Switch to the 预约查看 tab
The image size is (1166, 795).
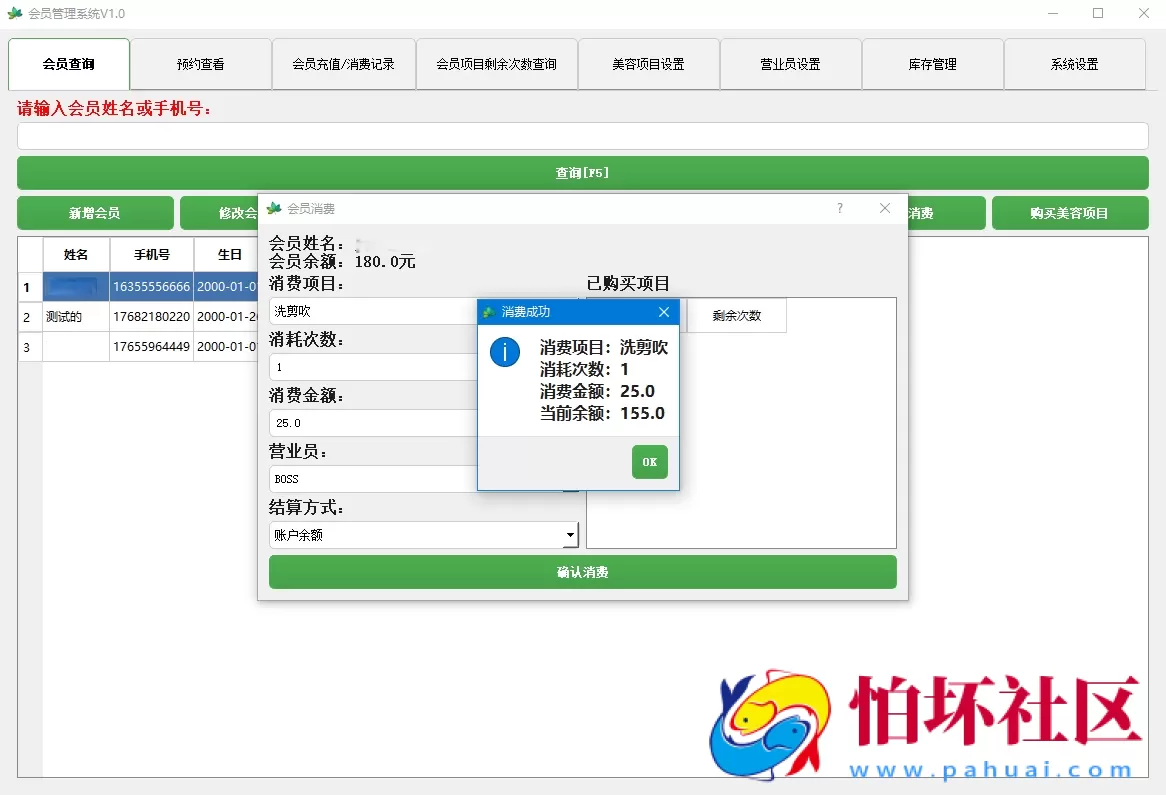200,63
